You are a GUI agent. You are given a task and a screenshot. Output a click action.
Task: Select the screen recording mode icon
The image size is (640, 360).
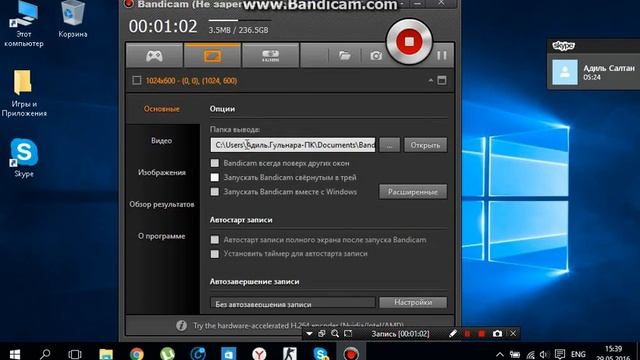tap(212, 56)
